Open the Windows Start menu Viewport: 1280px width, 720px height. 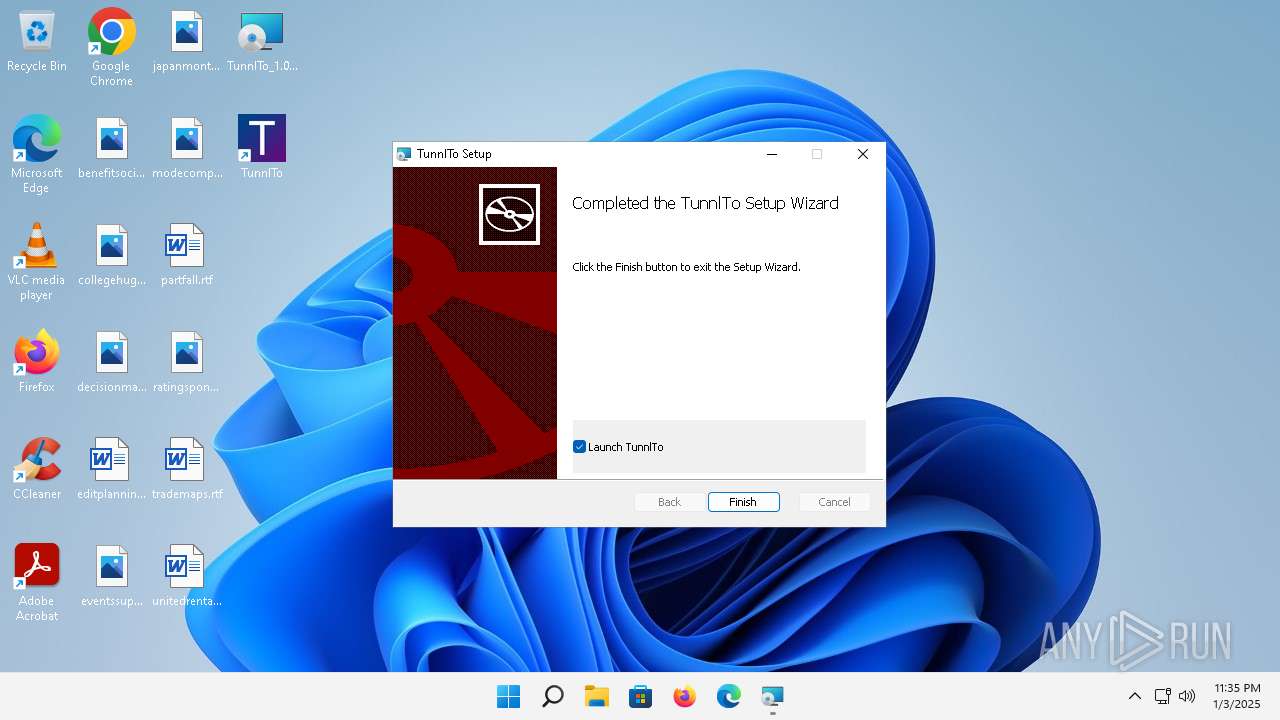coord(508,696)
